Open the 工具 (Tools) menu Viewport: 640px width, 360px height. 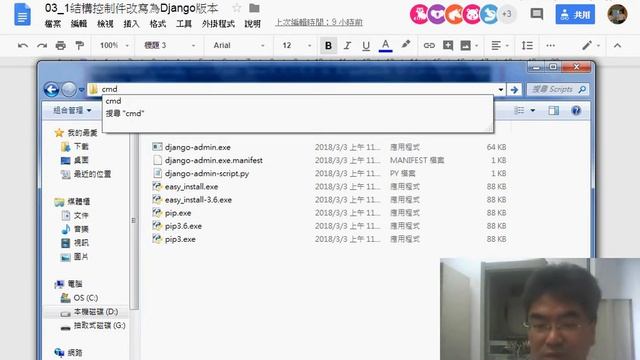(184, 24)
